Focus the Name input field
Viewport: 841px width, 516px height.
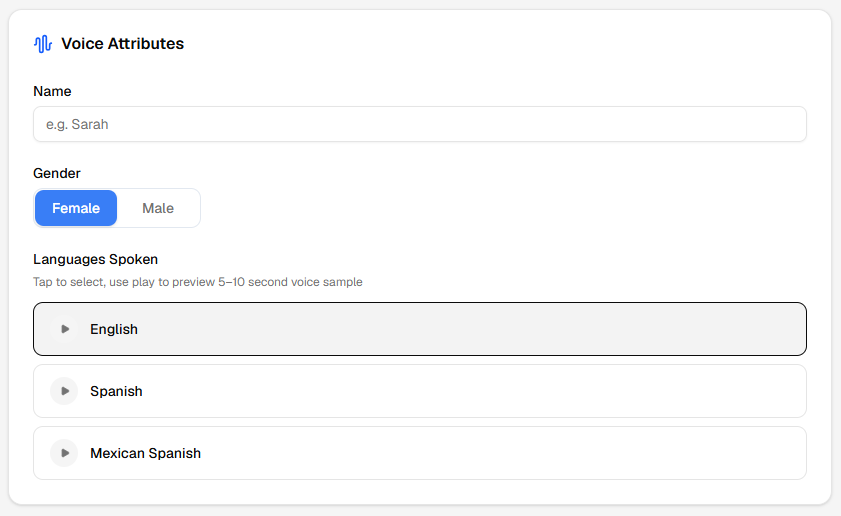click(420, 125)
